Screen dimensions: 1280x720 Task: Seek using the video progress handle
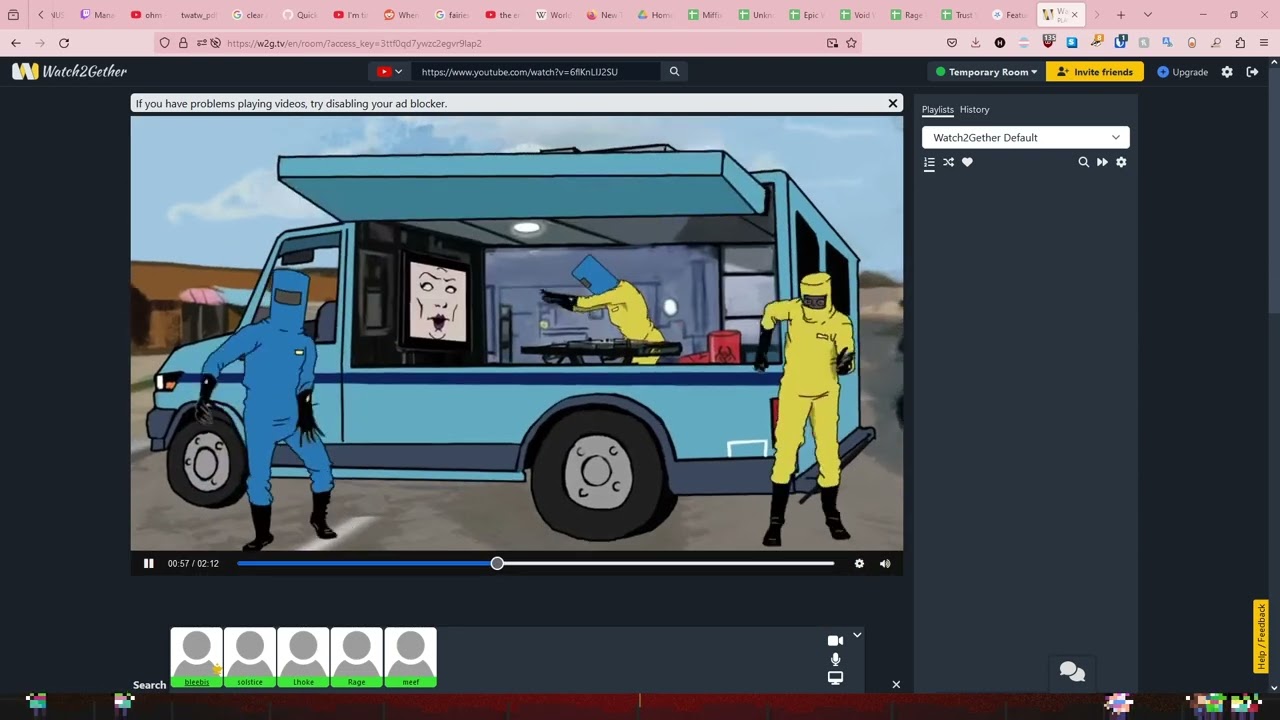click(x=497, y=564)
